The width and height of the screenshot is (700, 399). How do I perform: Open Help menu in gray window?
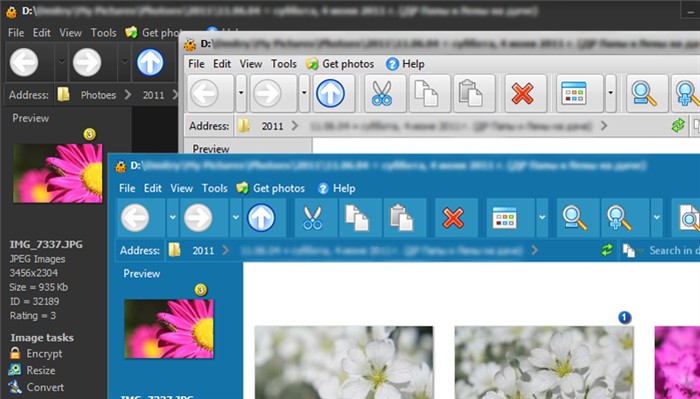click(405, 64)
